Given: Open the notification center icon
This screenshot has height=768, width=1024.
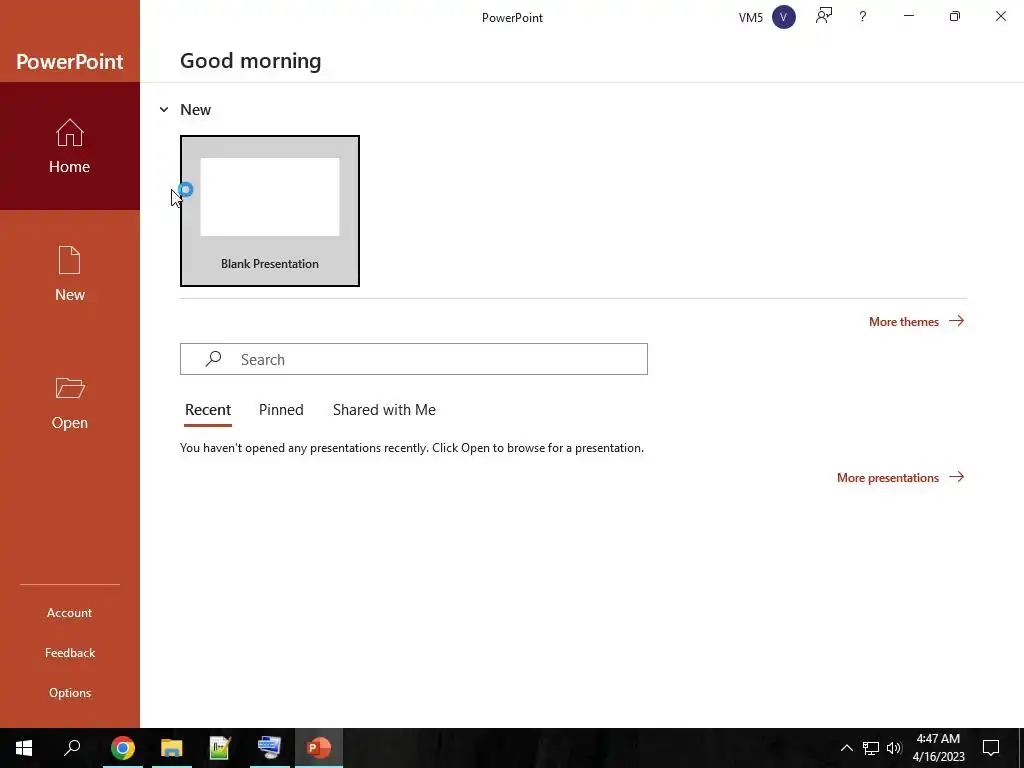Looking at the screenshot, I should pos(991,748).
